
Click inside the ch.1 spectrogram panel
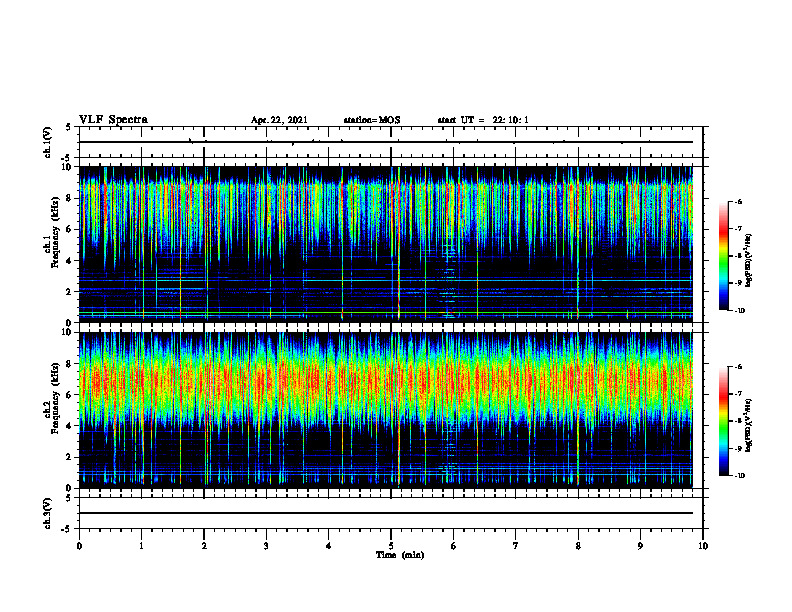coord(386,244)
